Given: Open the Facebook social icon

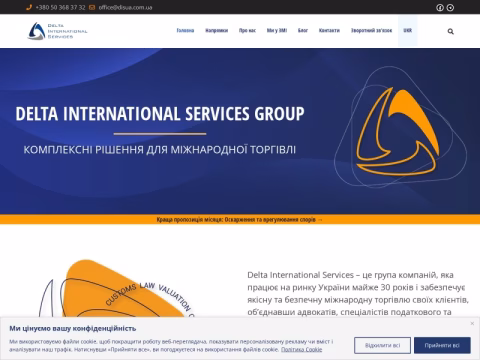Looking at the screenshot, I should click(440, 7).
